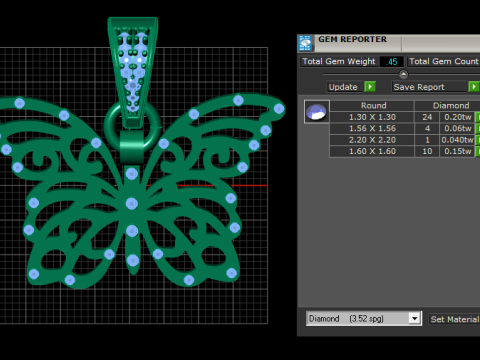Click the green arrow next to Save Report
The height and width of the screenshot is (360, 480).
(x=474, y=87)
